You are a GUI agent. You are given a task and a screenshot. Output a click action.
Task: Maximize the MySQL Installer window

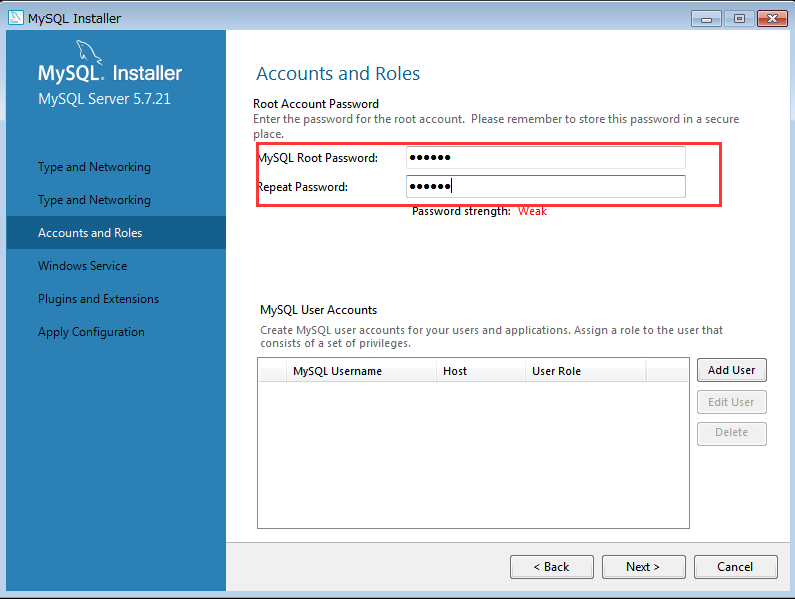click(739, 18)
